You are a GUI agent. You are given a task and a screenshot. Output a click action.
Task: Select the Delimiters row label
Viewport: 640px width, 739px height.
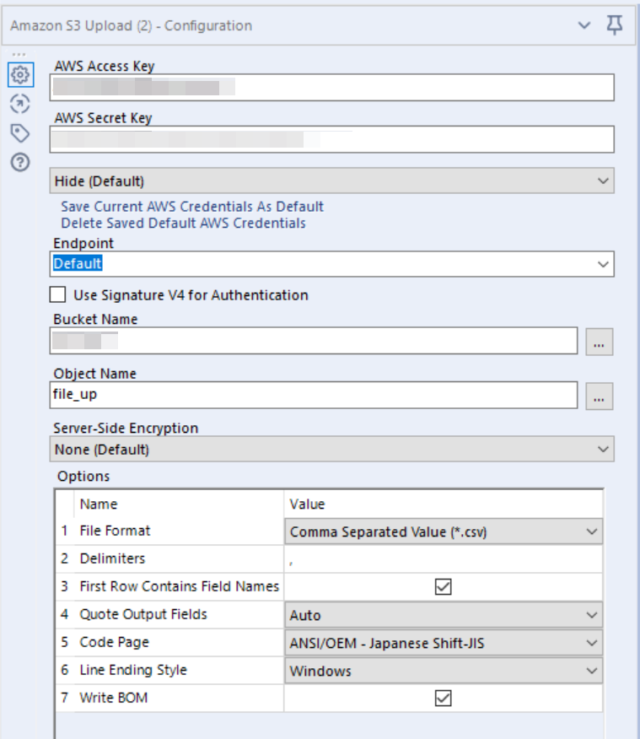(113, 558)
